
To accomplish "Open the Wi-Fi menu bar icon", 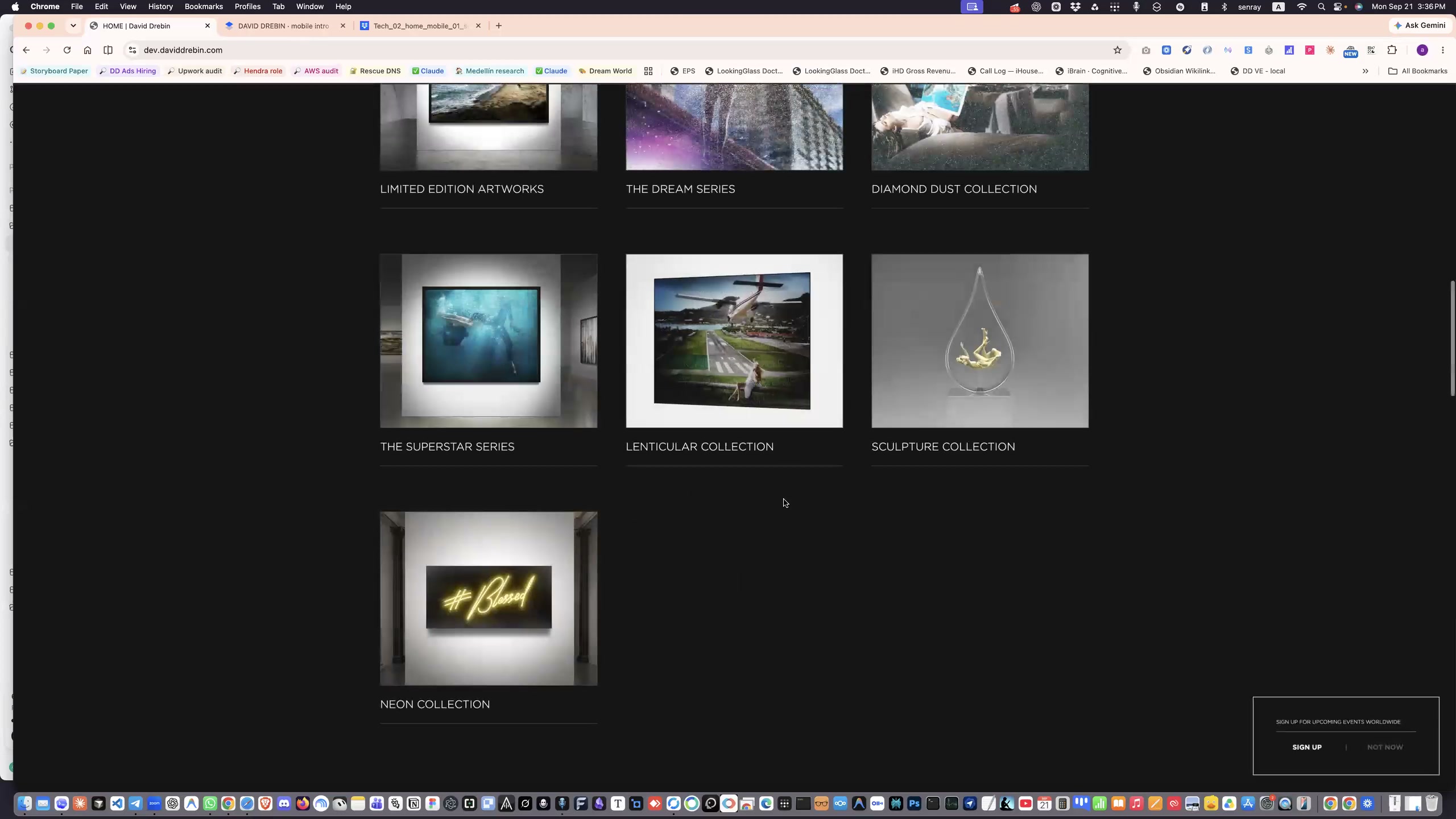I will (1302, 7).
